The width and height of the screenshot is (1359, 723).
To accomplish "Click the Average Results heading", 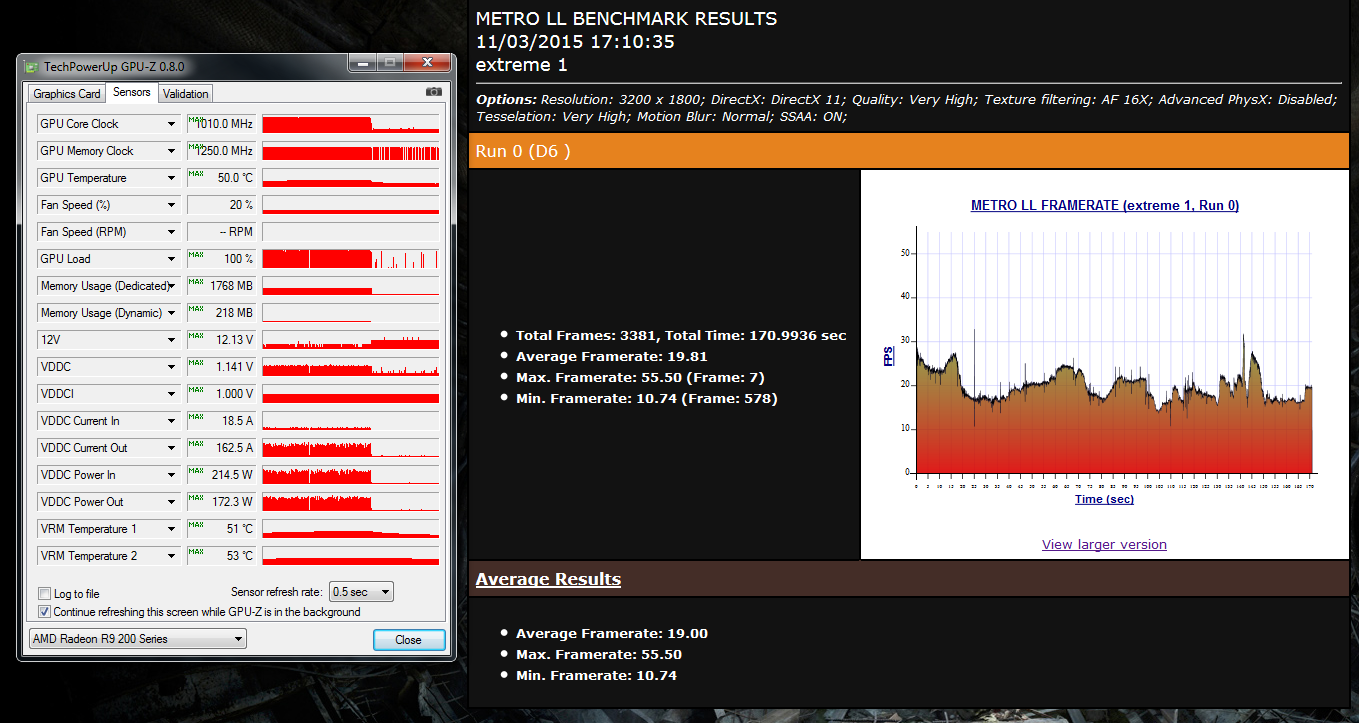I will 548,580.
